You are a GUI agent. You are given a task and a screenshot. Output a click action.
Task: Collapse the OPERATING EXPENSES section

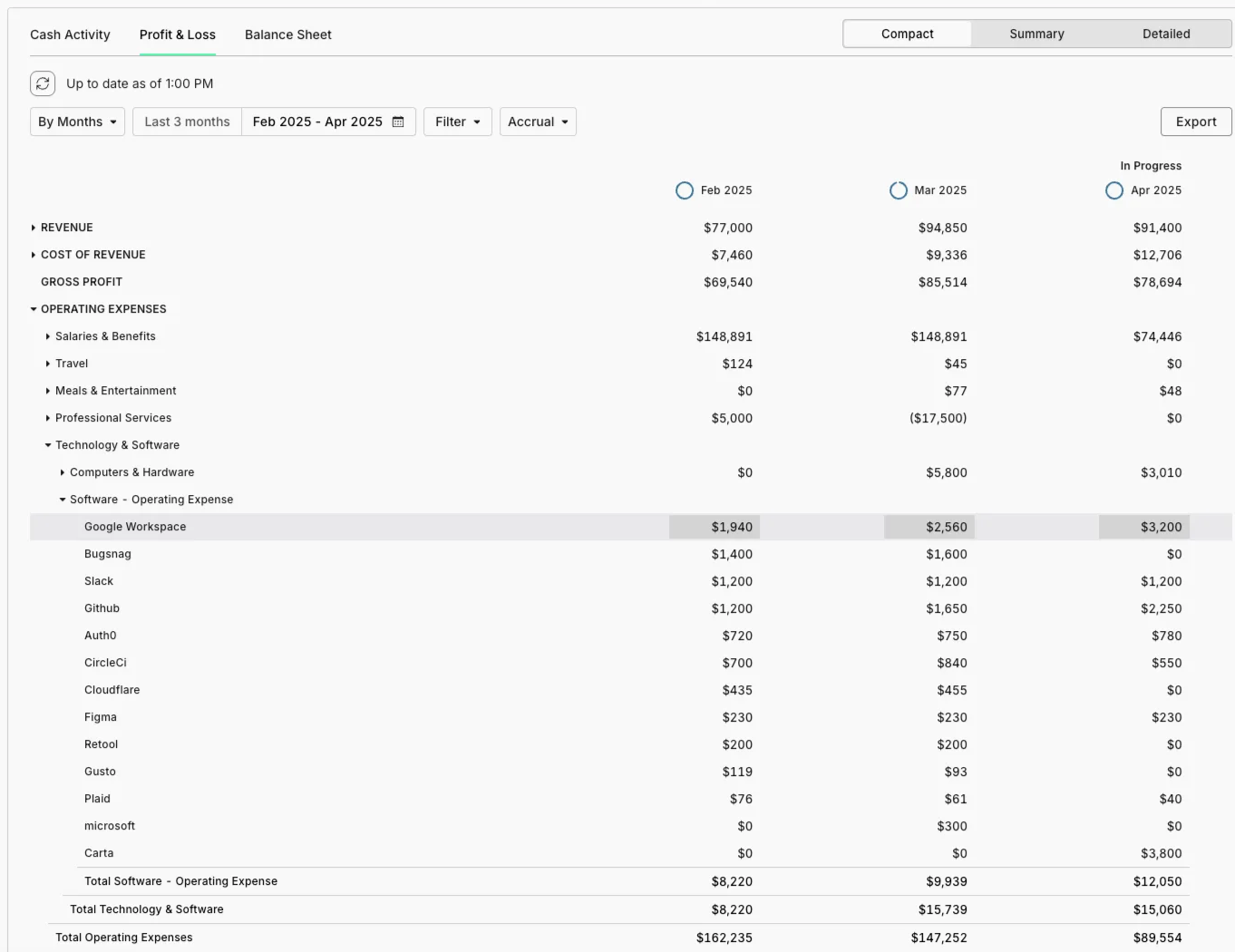pyautogui.click(x=34, y=309)
